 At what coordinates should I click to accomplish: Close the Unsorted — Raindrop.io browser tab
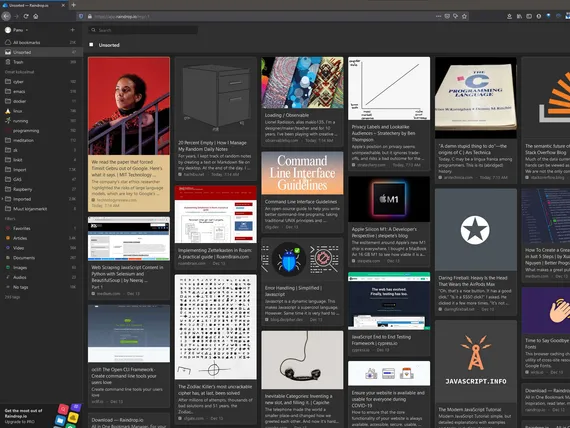[x=63, y=5]
